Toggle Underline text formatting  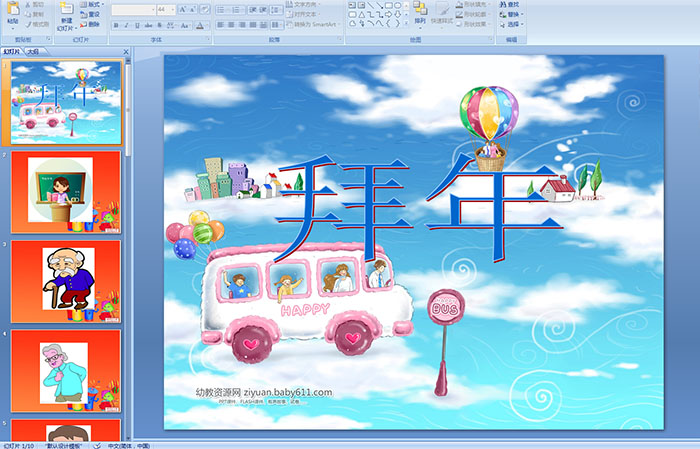[x=135, y=25]
